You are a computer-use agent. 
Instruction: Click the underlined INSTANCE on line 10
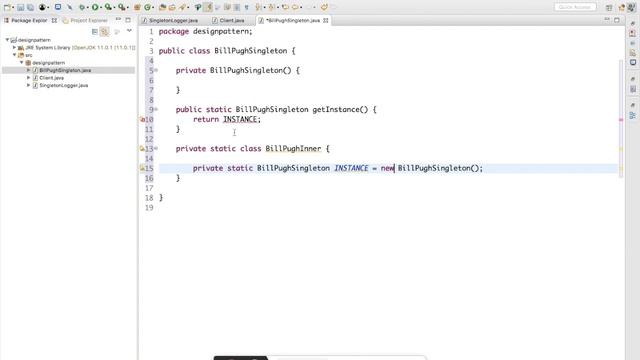click(240, 119)
